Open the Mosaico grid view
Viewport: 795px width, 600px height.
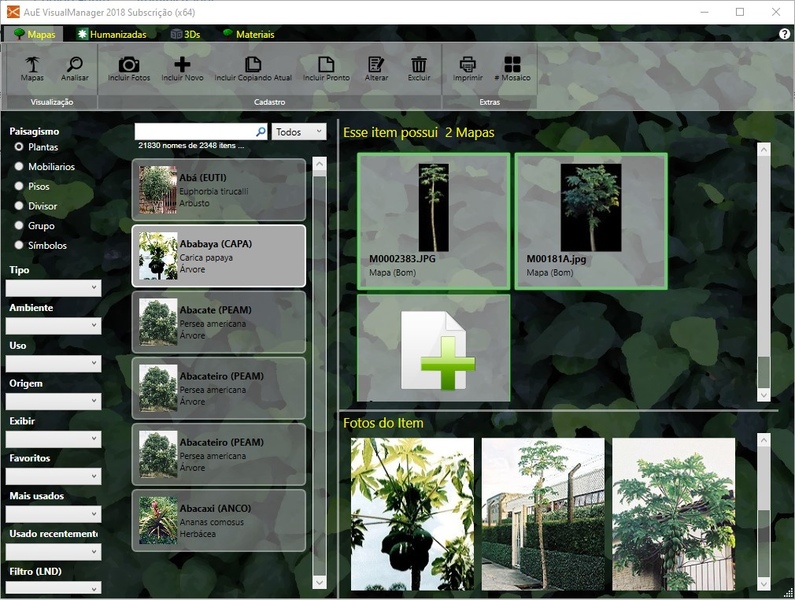tap(512, 66)
